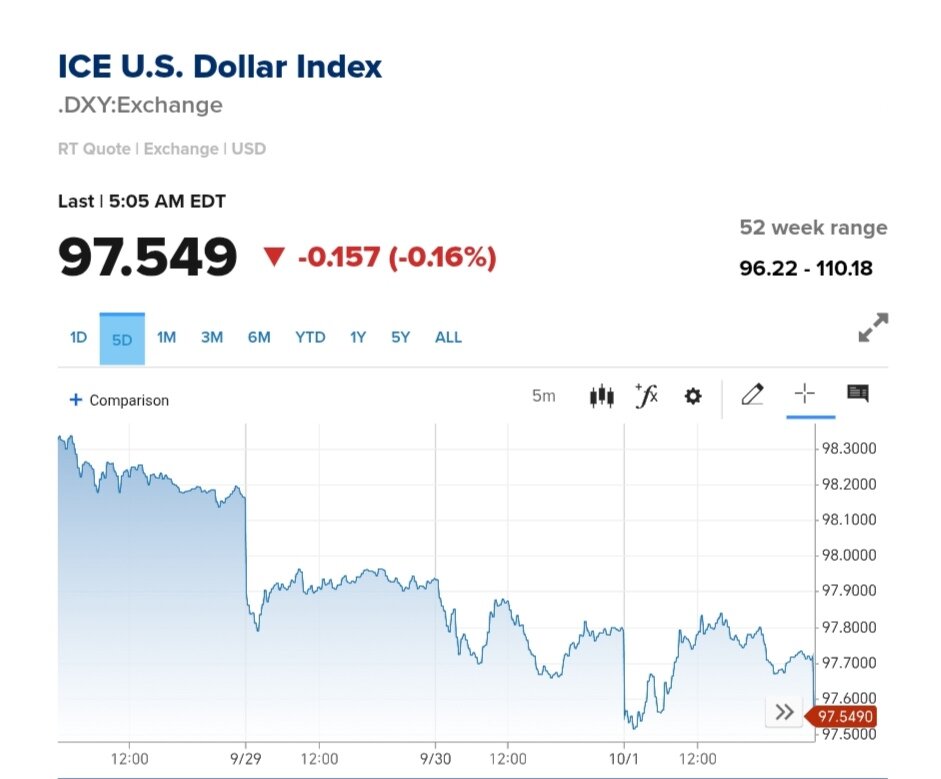
Task: Click the double-arrow scroll-to-latest button
Action: pyautogui.click(x=785, y=713)
